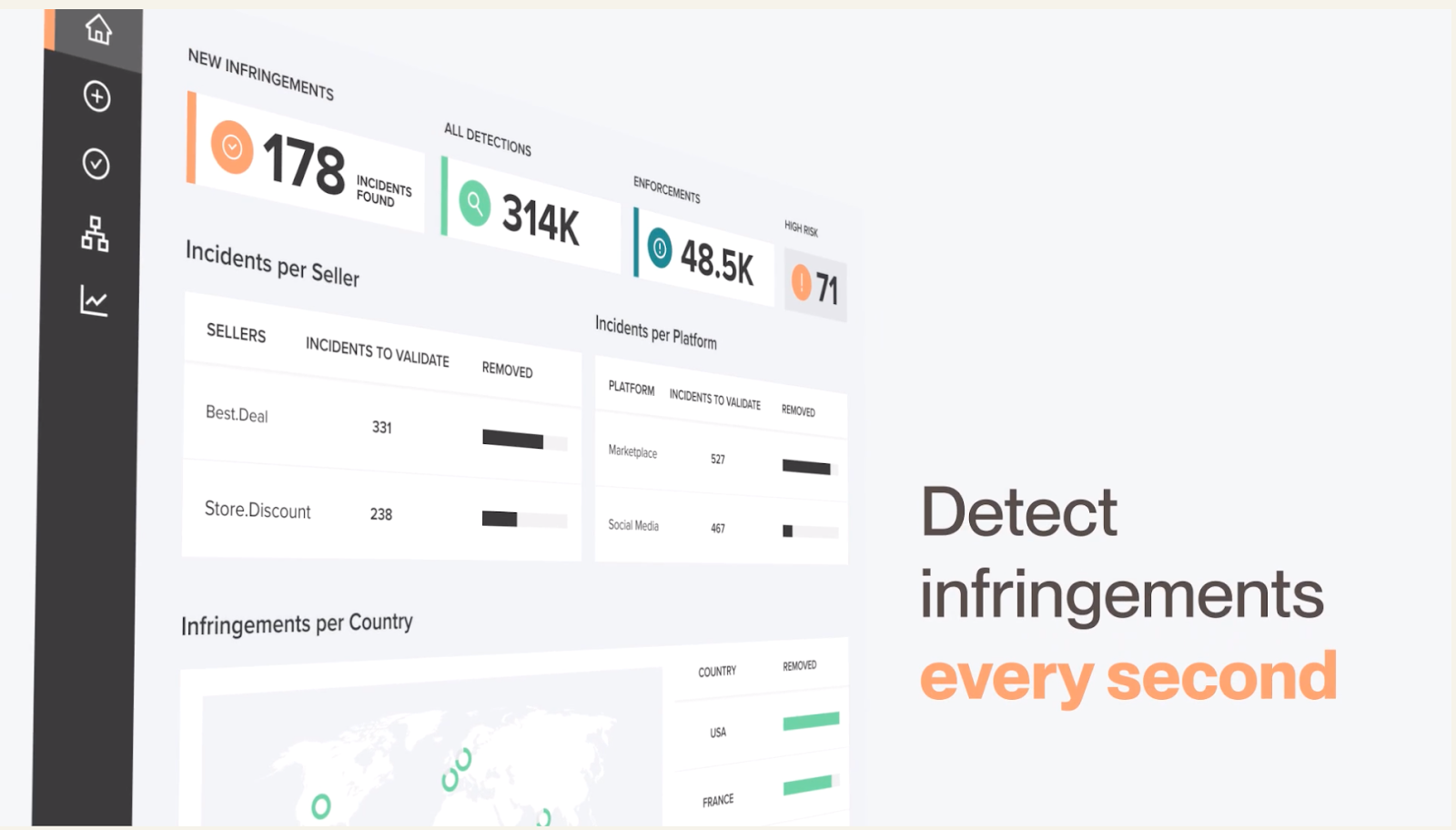1456x830 pixels.
Task: Click the orange exclamation icon beside 71
Action: 801,282
